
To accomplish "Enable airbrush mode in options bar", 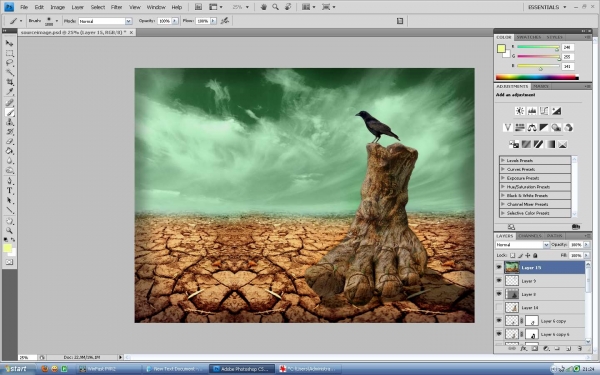I will 225,21.
